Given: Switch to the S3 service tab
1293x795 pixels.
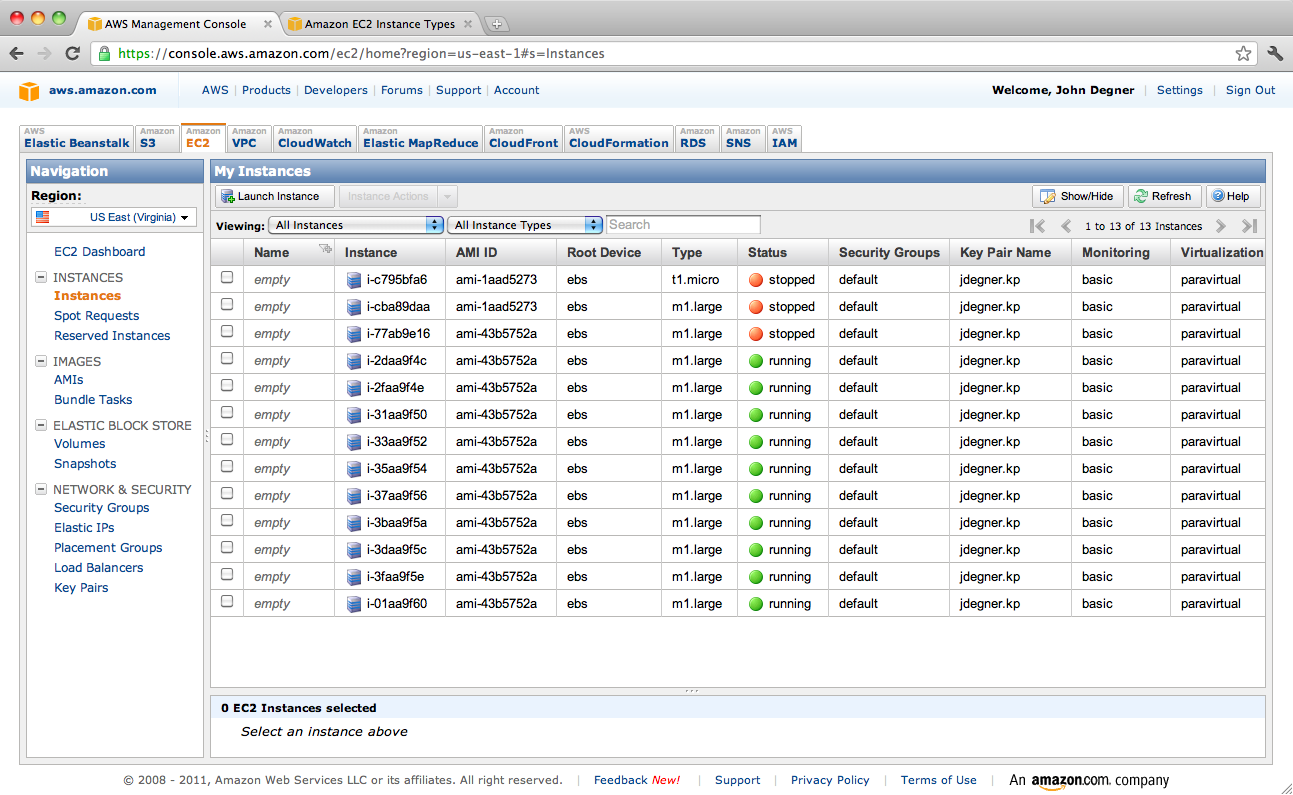Looking at the screenshot, I should 157,138.
